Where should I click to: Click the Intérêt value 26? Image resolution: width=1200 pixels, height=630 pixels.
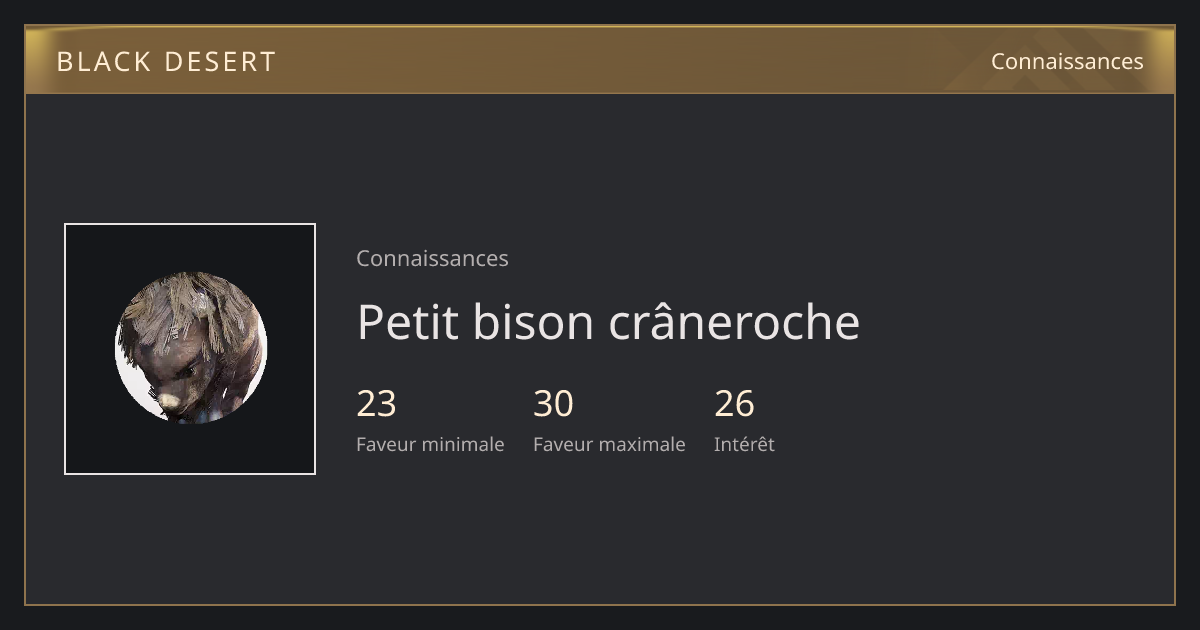tap(734, 404)
